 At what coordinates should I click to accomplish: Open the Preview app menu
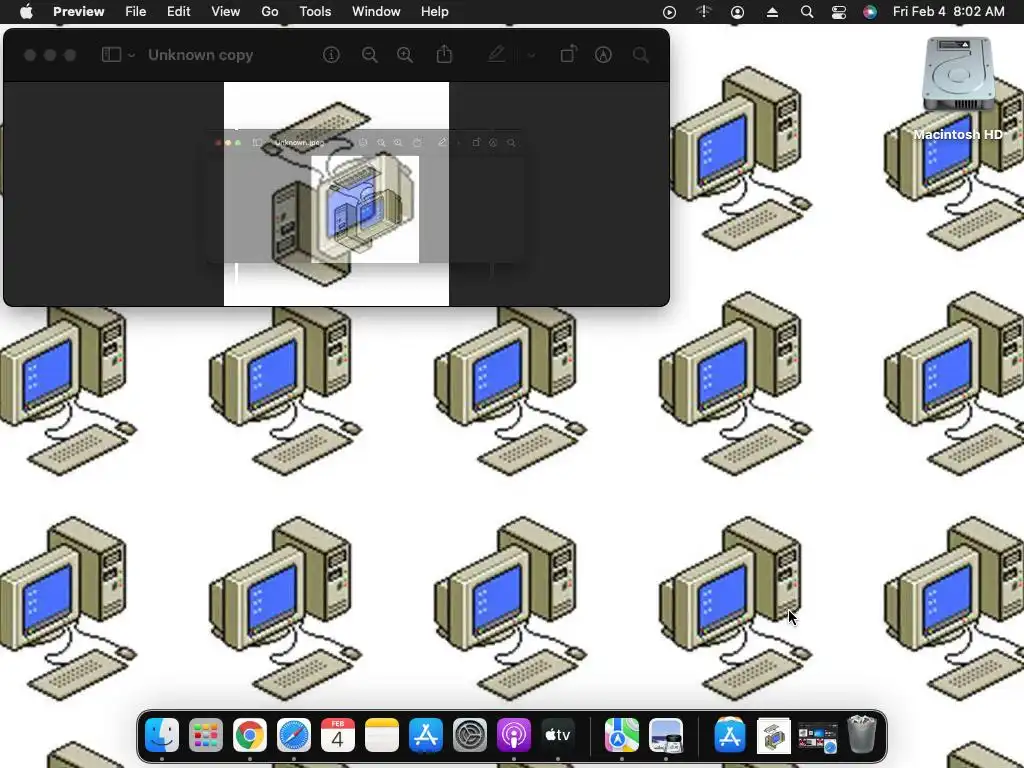[78, 11]
